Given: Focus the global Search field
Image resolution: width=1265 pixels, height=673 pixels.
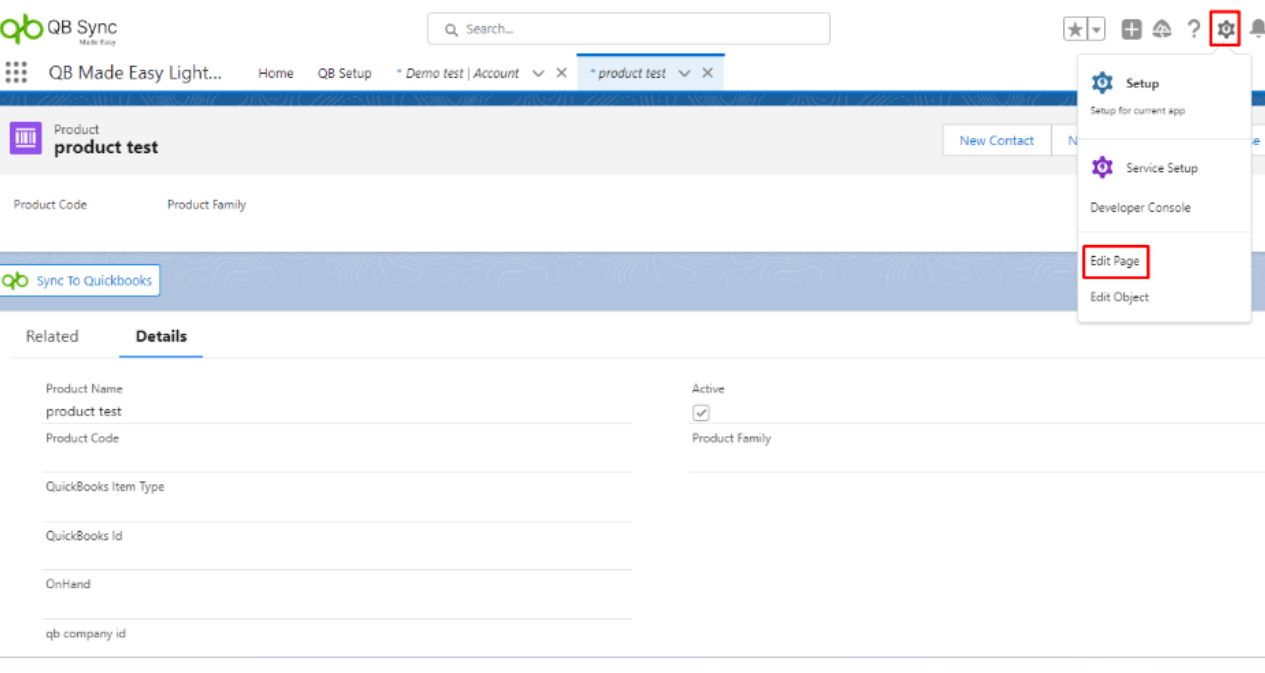Looking at the screenshot, I should pos(628,29).
